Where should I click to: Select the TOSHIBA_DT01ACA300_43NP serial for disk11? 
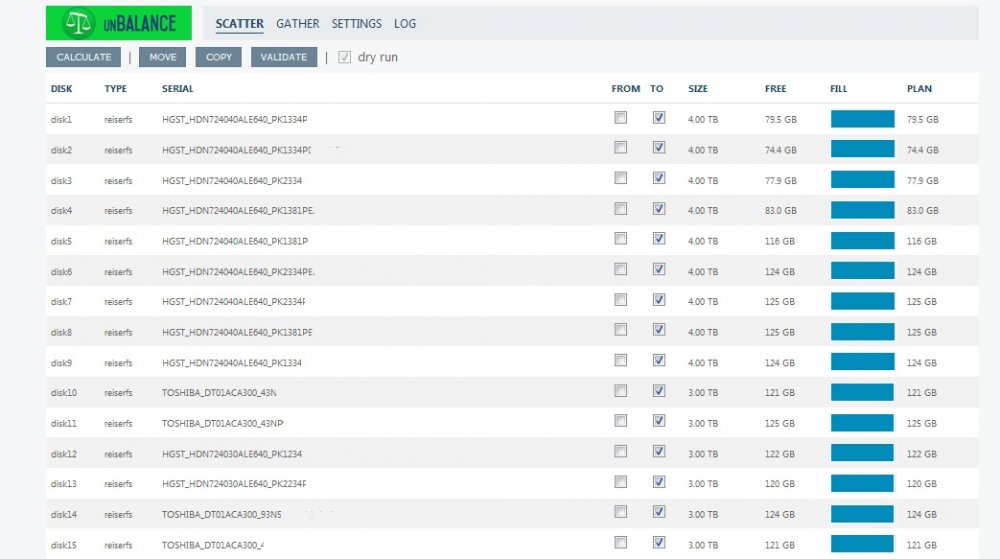[x=223, y=423]
